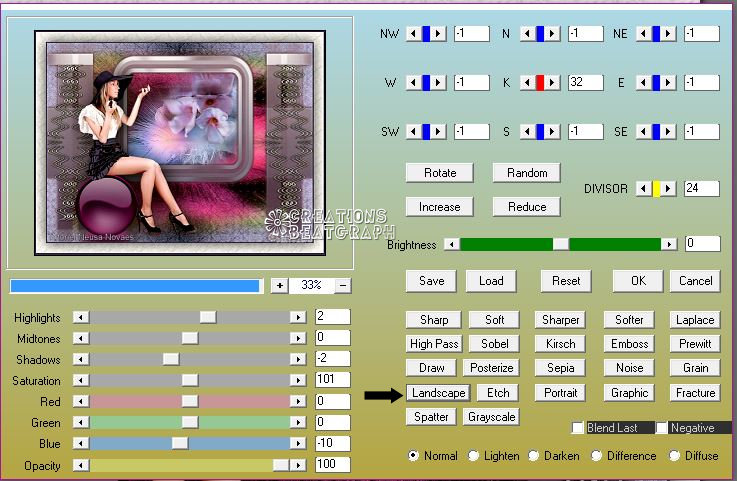Decrease DIVISOR with left arrow
This screenshot has height=481, width=737.
(643, 189)
